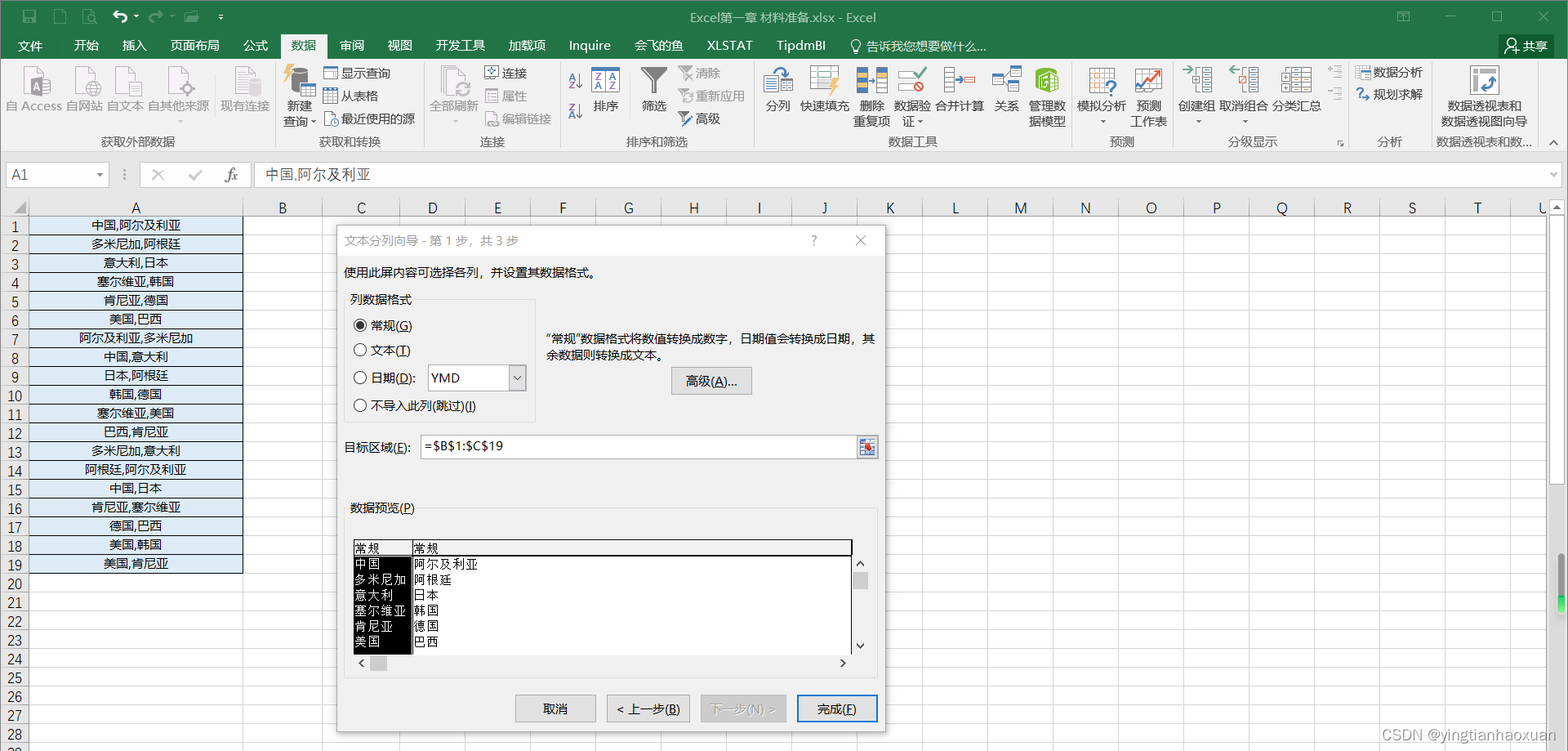Select cell A7 阿尔及利亚,多米尼加
The width and height of the screenshot is (1568, 751).
pos(136,338)
